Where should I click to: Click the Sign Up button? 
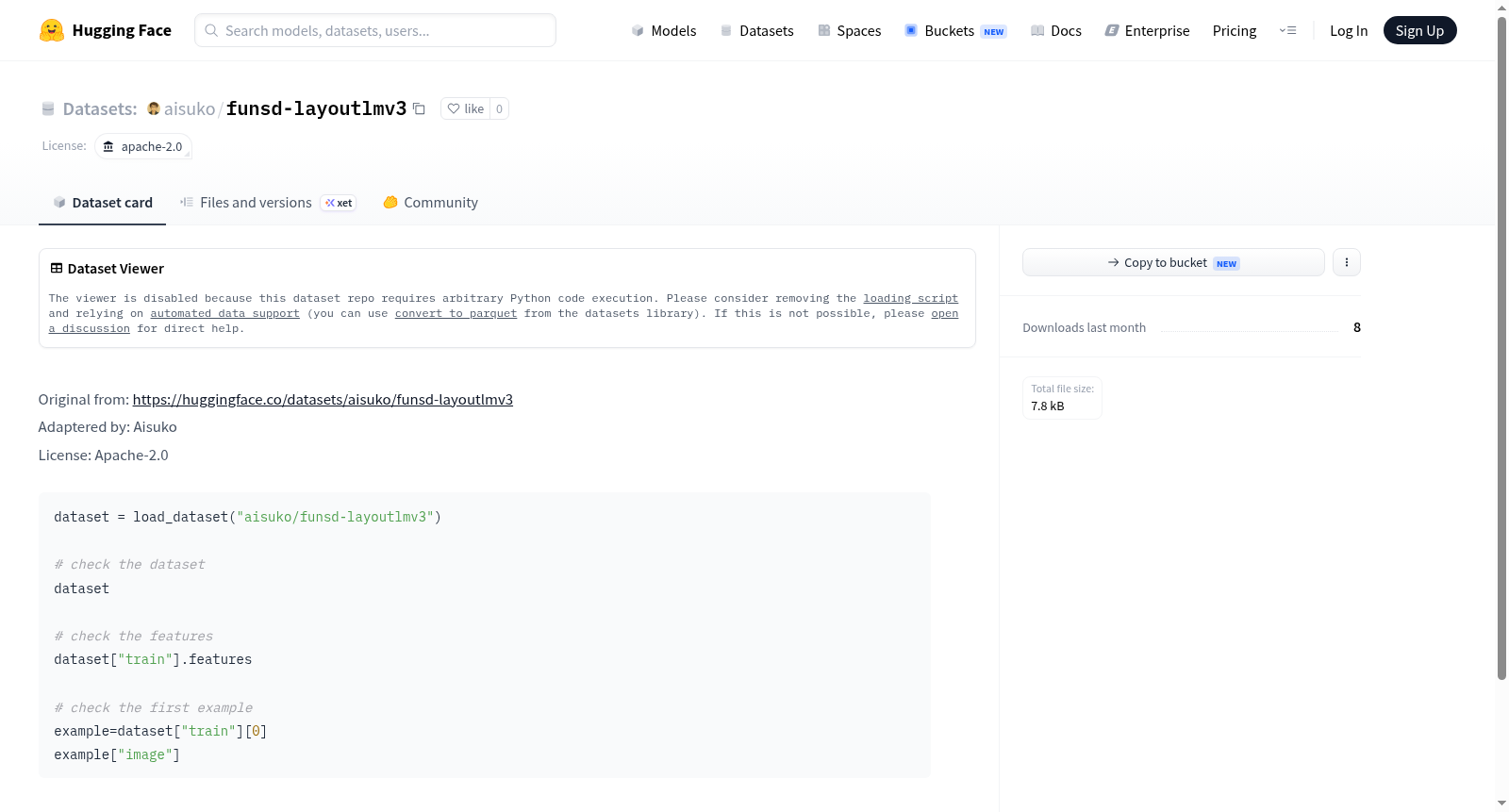click(1419, 31)
